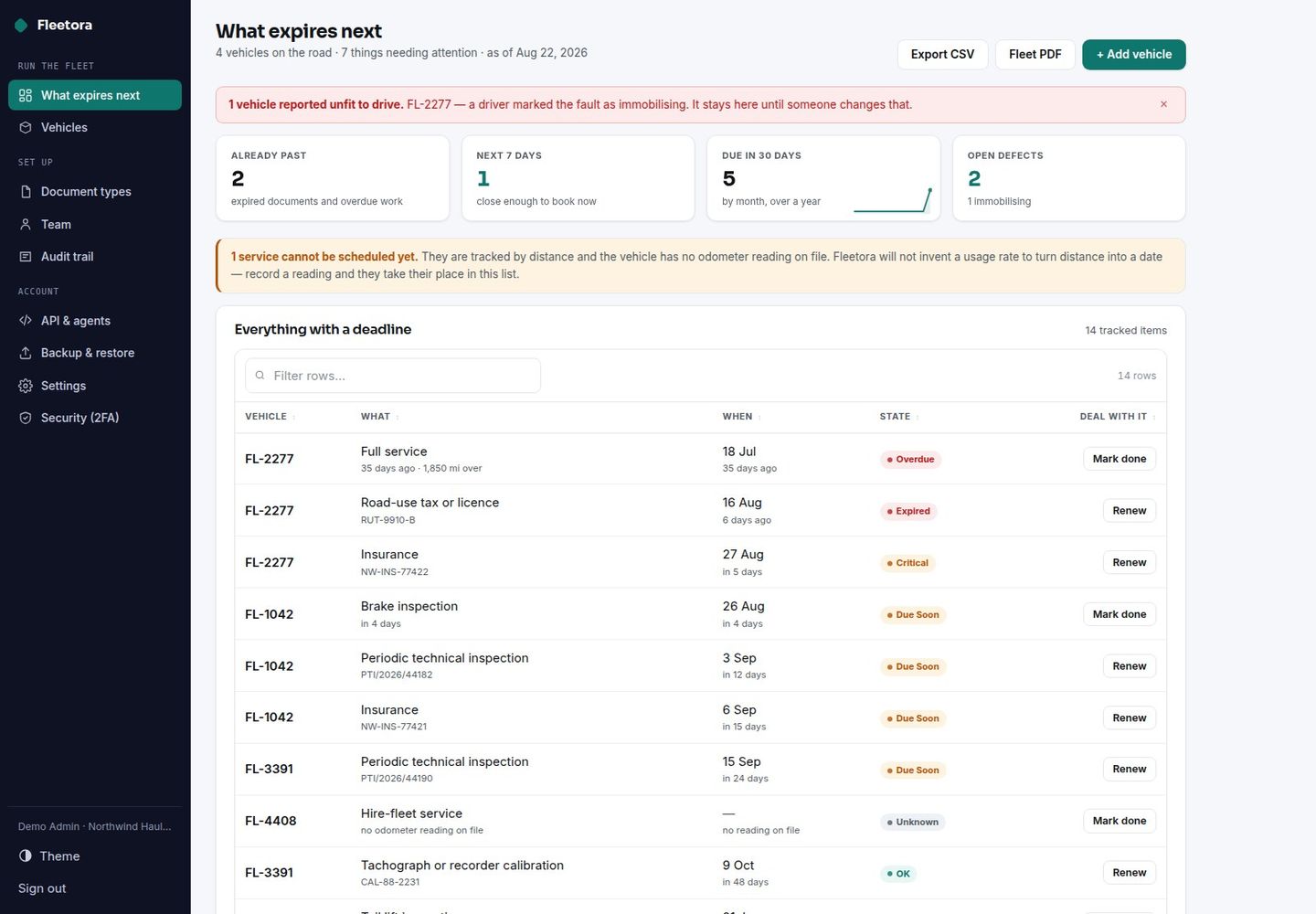Select Backup & restore in sidebar
Viewport: 1316px width, 914px height.
(x=95, y=353)
